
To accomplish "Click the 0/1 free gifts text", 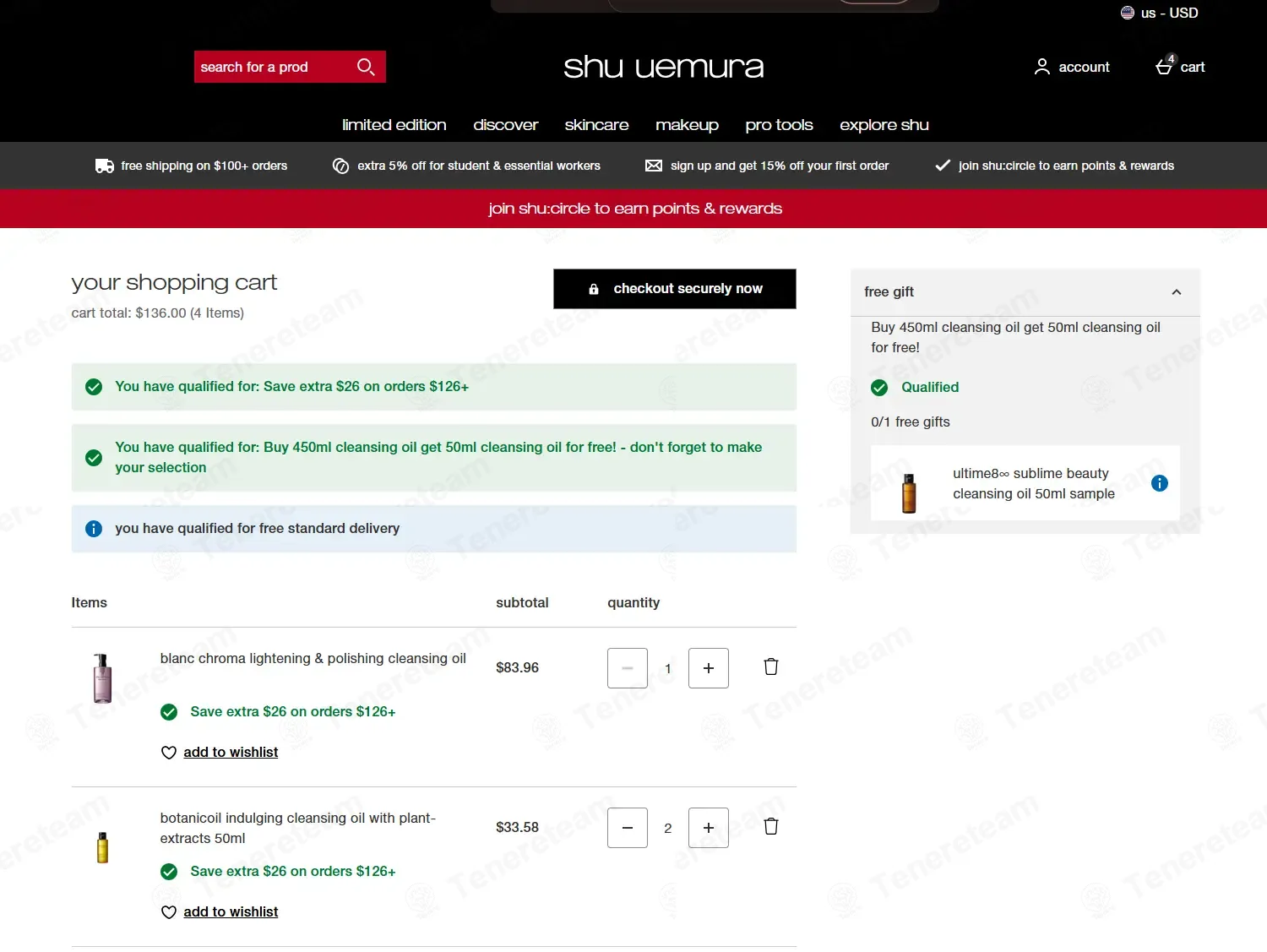I will [x=911, y=422].
